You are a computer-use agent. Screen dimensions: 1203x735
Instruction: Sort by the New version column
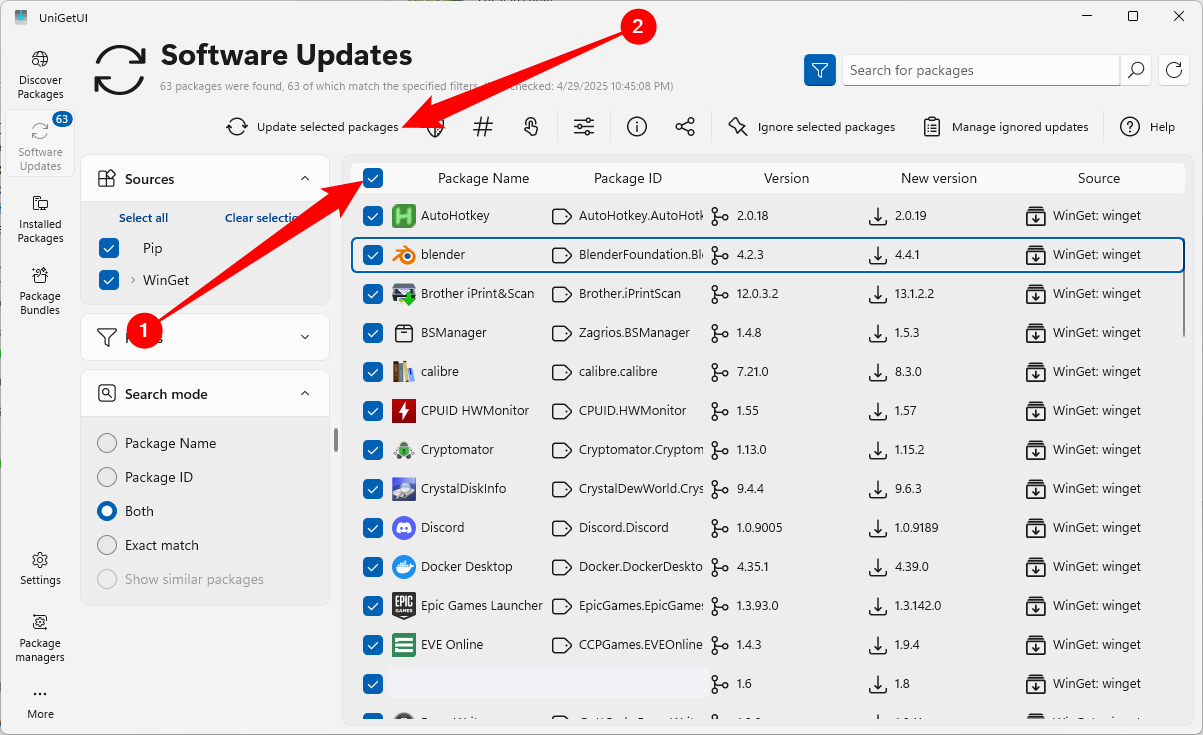[939, 178]
